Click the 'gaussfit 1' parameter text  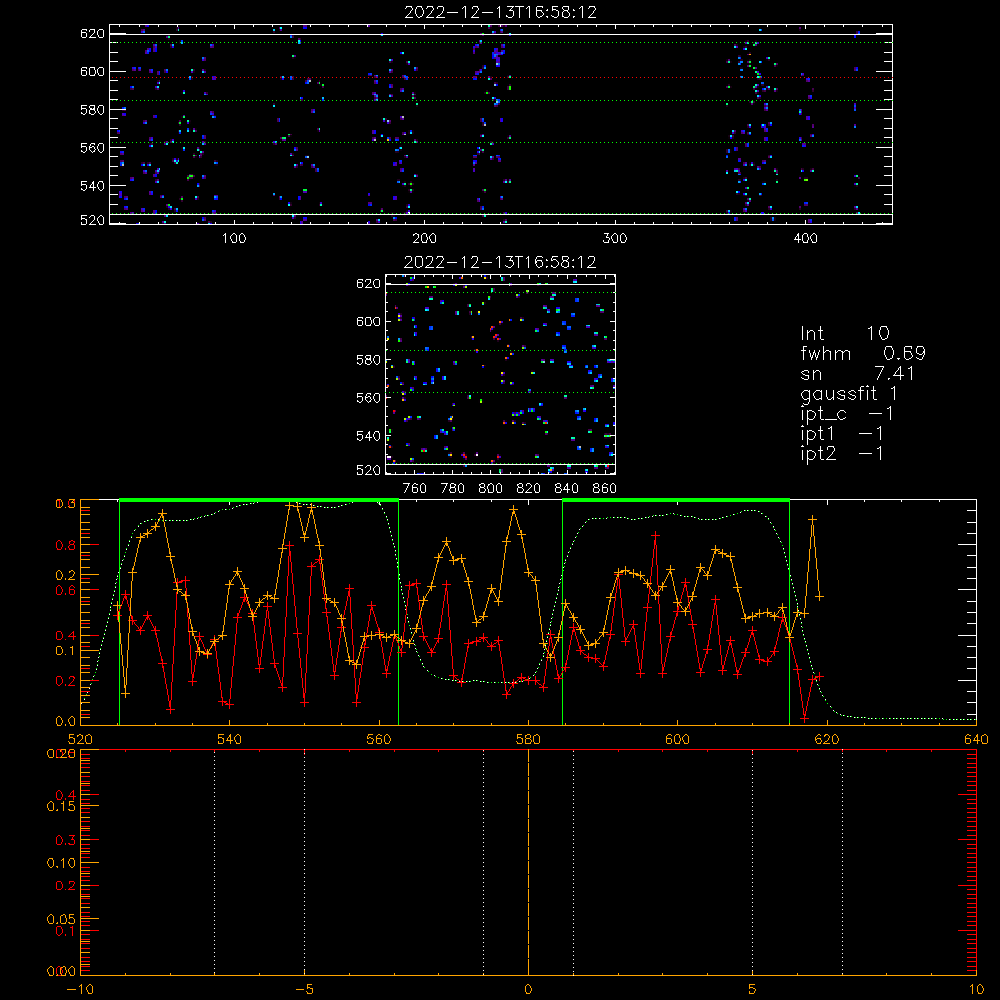848,393
